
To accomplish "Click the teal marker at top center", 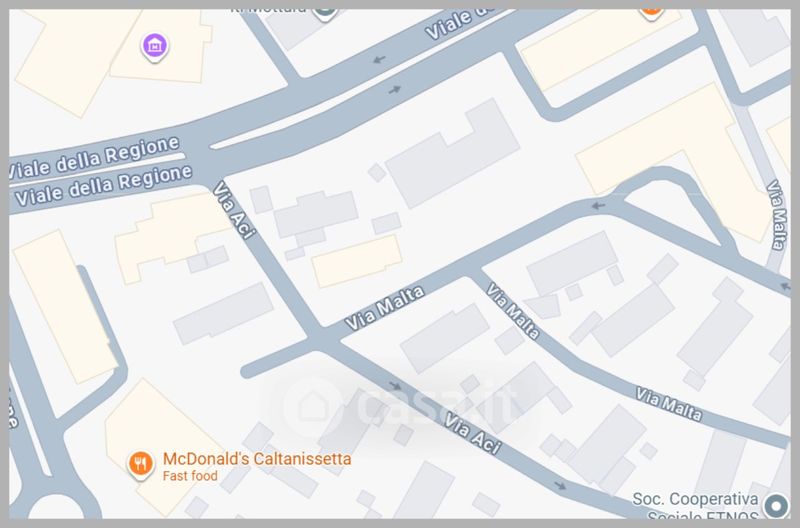I will point(326,14).
